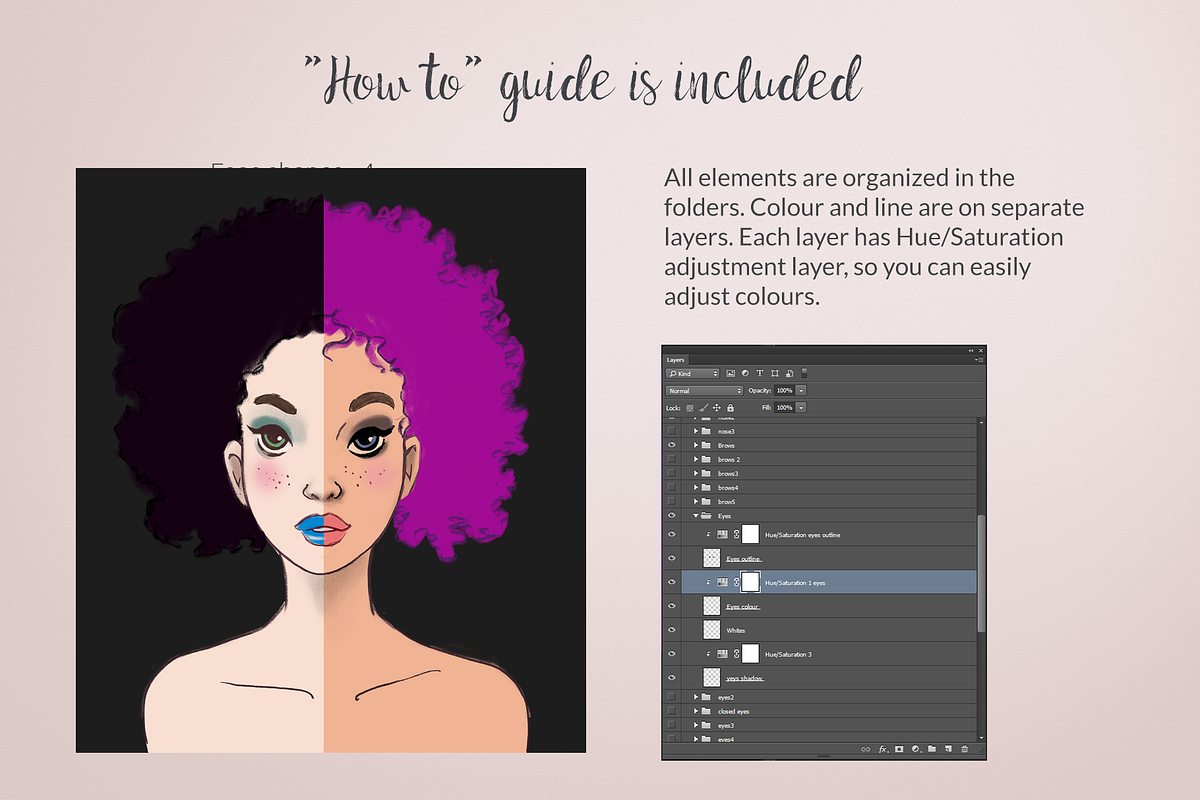Click mask link icon of Hue/Saturation 3
This screenshot has width=1200, height=800.
coord(736,654)
